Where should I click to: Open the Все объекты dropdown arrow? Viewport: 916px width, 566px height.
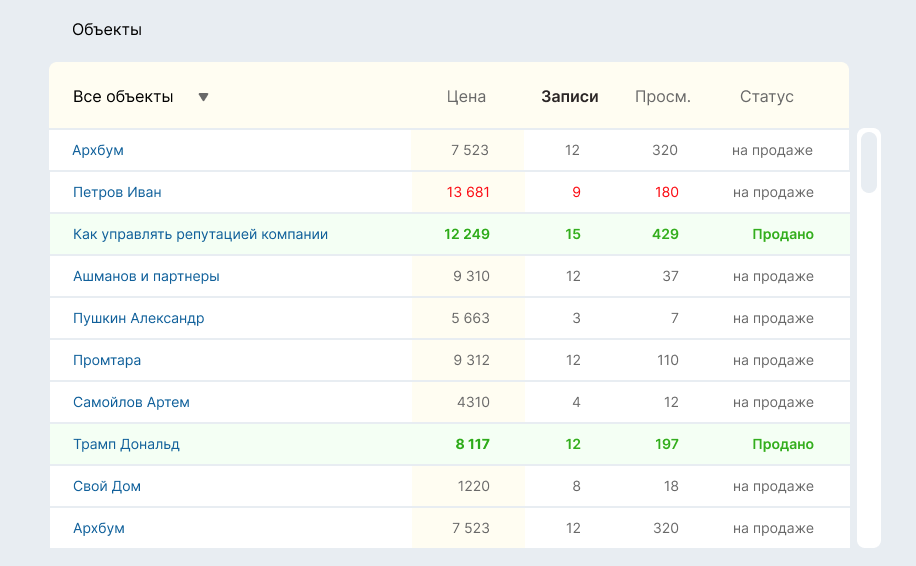coord(203,97)
